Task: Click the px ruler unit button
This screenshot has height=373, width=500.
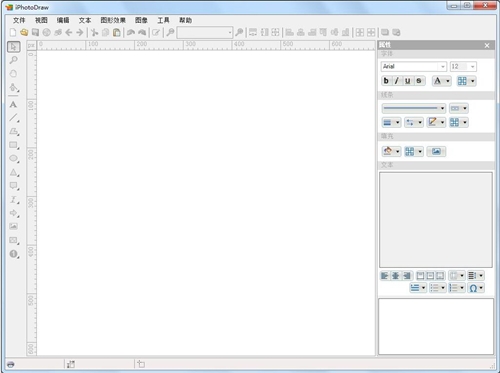Action: [x=31, y=45]
